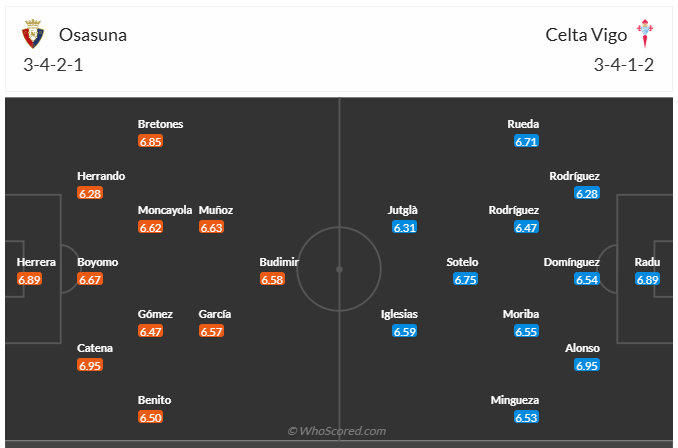Select Alonso's 6.95 rating badge
678x448 pixels.
tap(587, 365)
